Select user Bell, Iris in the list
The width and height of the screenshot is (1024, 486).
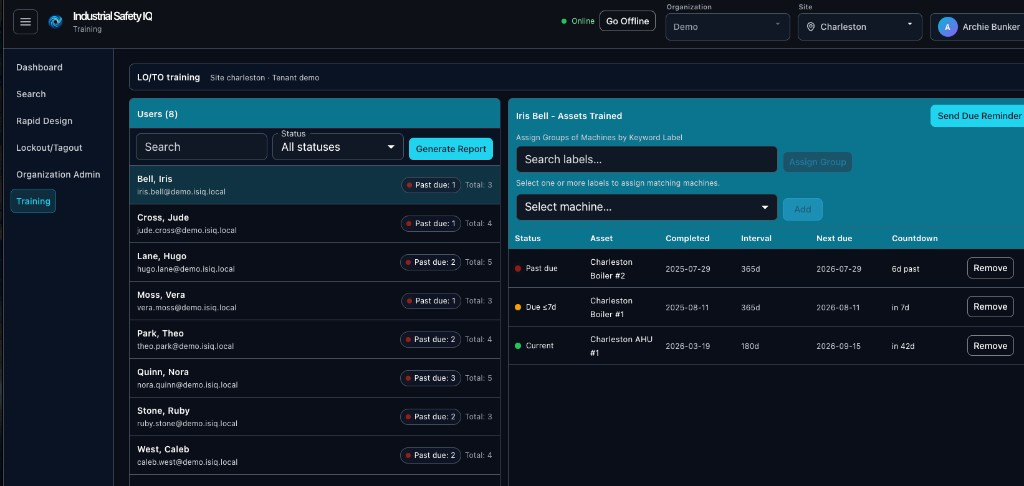click(315, 185)
